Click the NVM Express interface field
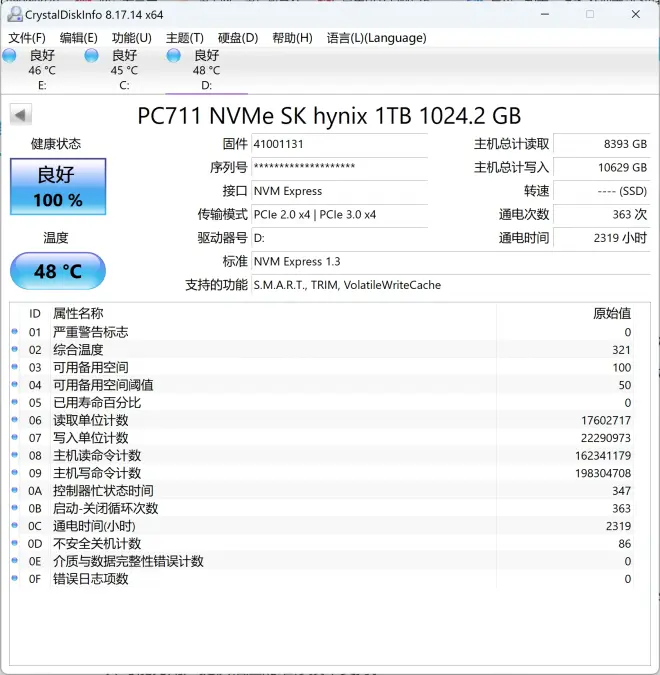660x675 pixels. pyautogui.click(x=339, y=191)
